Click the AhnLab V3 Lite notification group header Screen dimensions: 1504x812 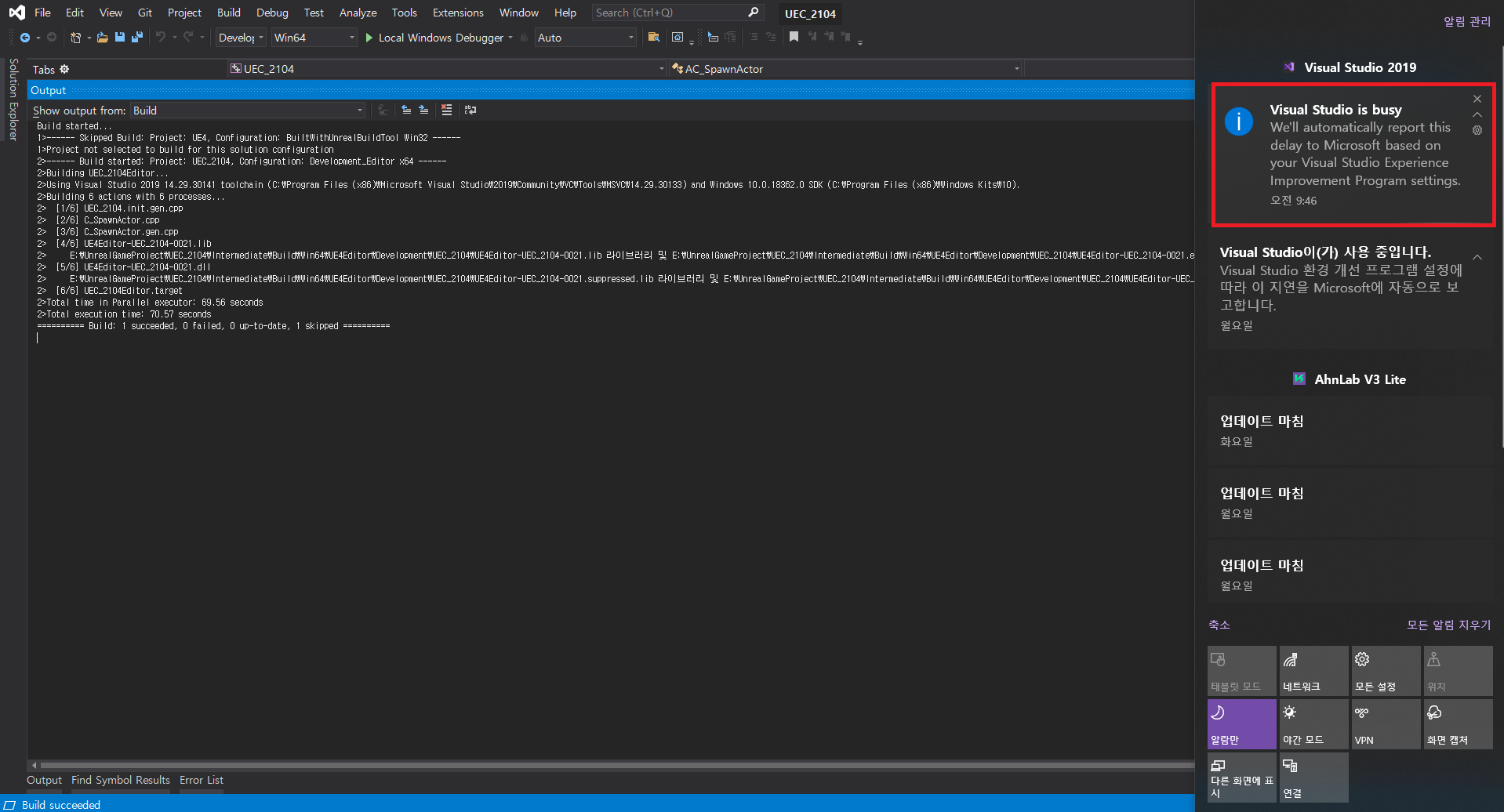(x=1350, y=379)
